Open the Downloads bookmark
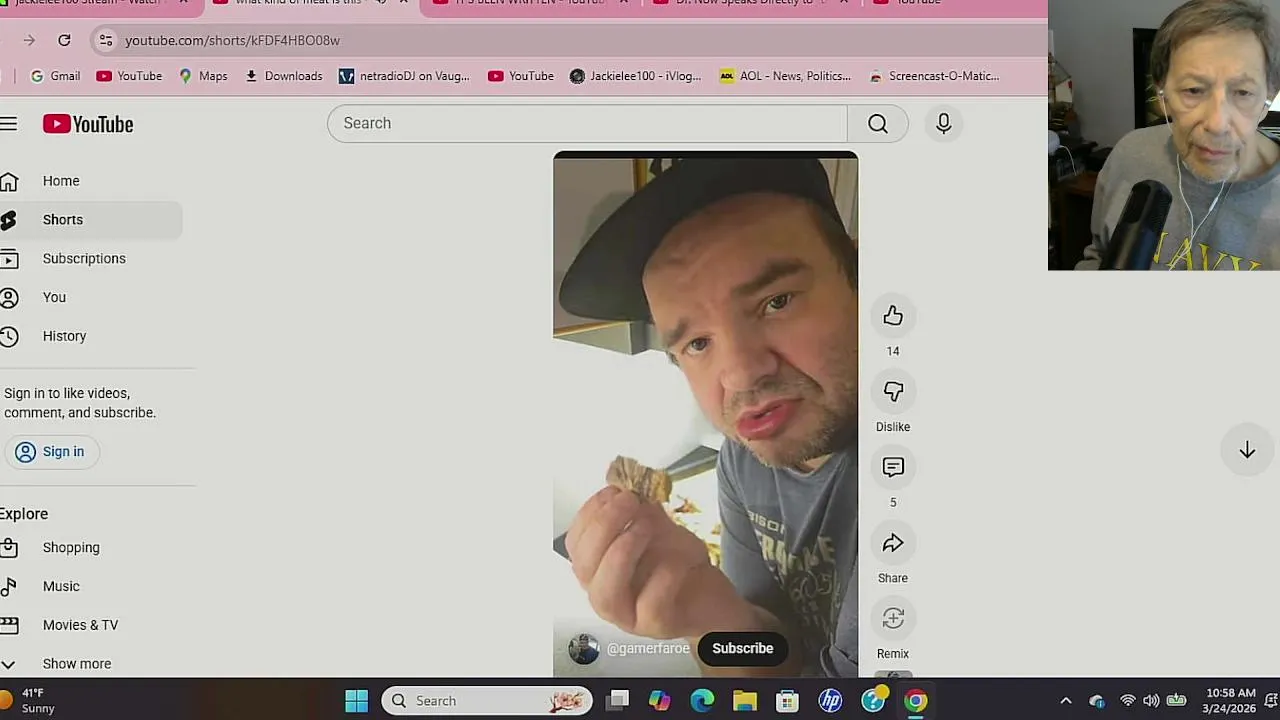 click(x=283, y=76)
